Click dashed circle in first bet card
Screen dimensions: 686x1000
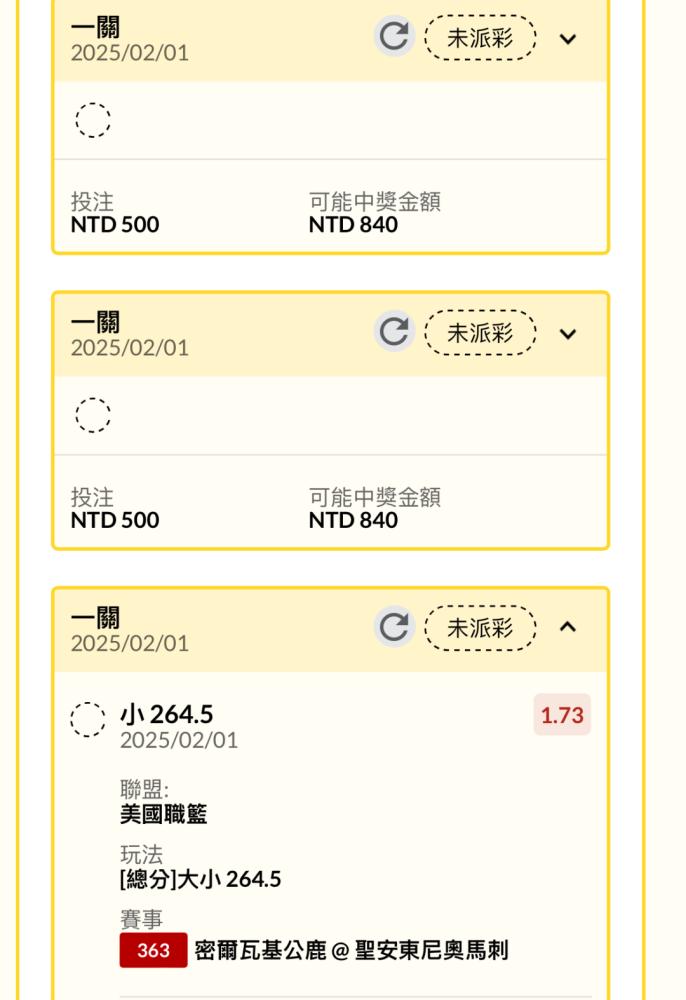[93, 120]
